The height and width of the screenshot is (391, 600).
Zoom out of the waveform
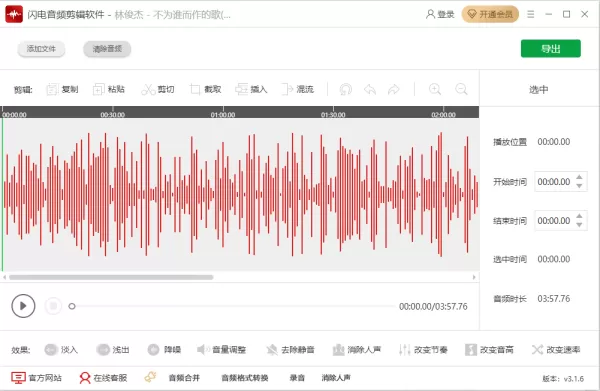click(461, 90)
